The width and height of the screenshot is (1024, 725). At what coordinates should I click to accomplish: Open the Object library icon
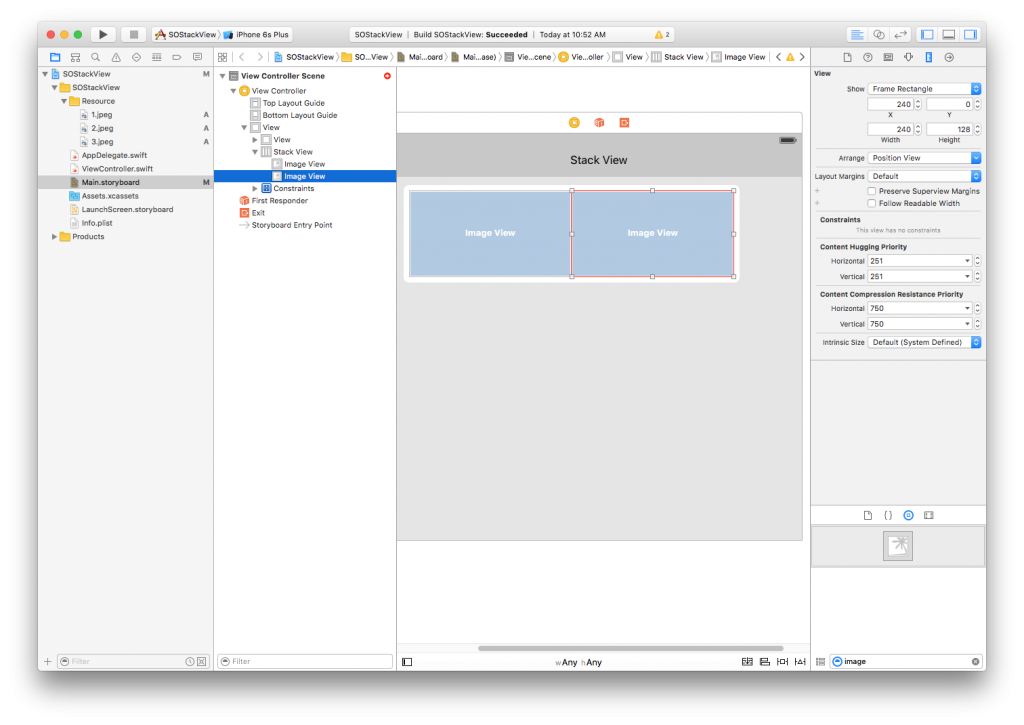point(908,515)
